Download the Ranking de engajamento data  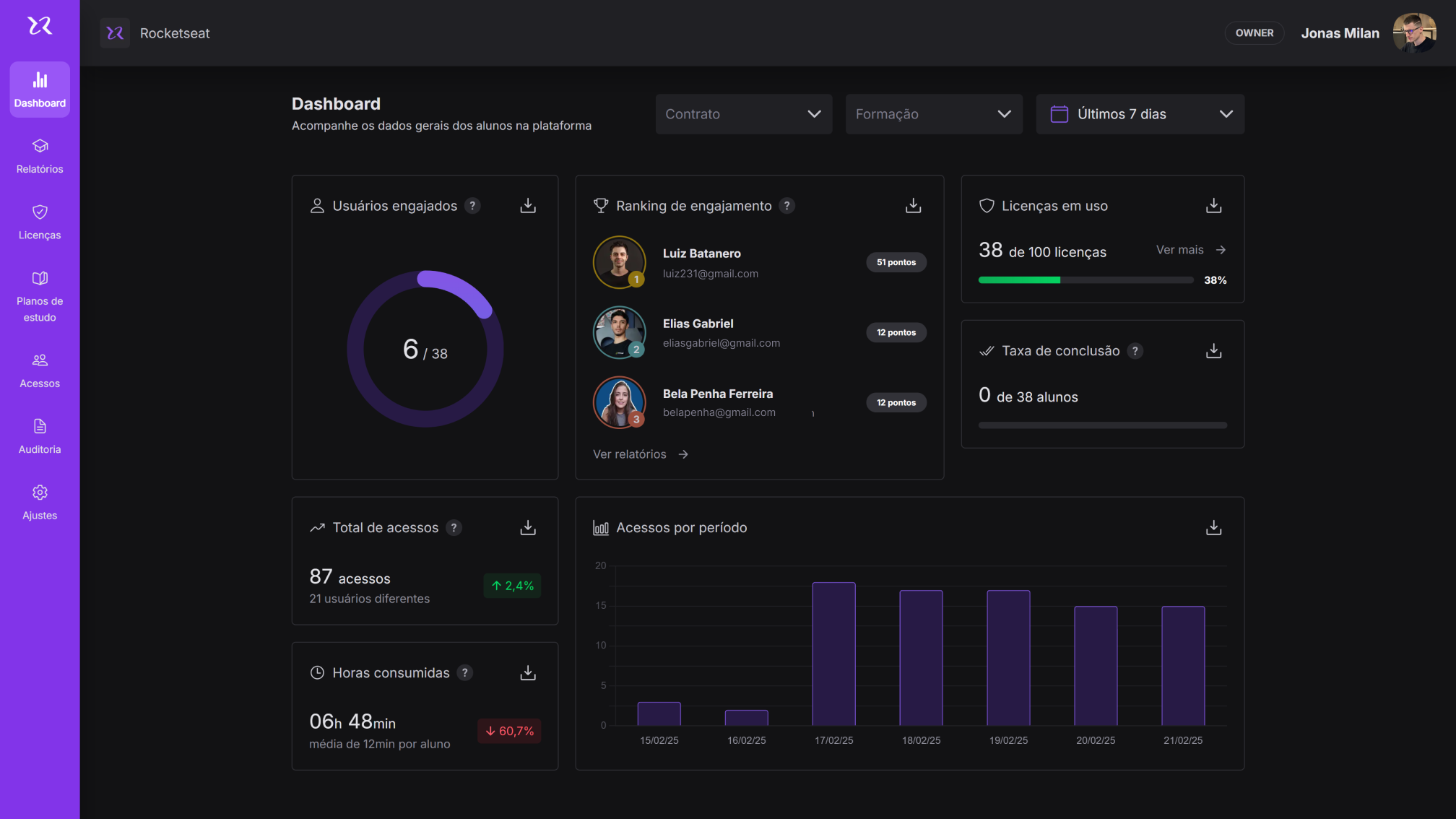coord(912,205)
